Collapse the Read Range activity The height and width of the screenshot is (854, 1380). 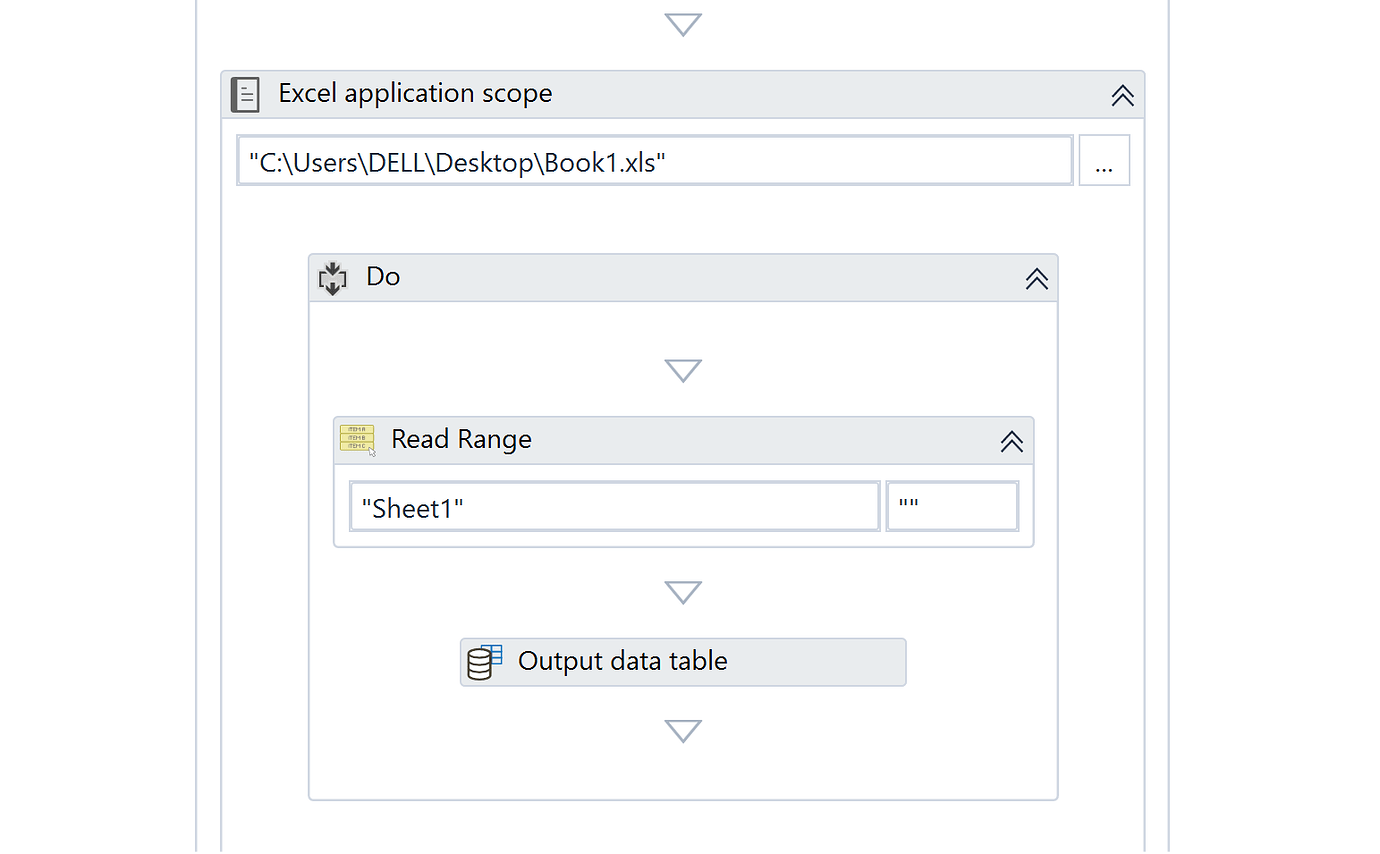[1011, 440]
